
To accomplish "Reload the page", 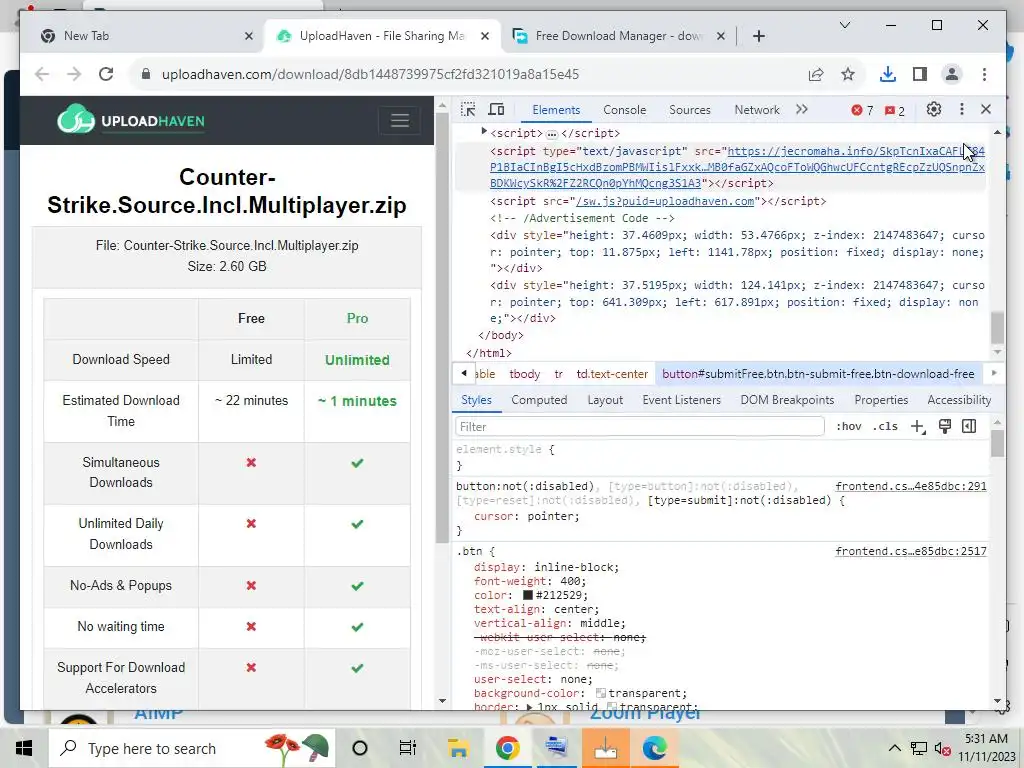I will click(106, 74).
